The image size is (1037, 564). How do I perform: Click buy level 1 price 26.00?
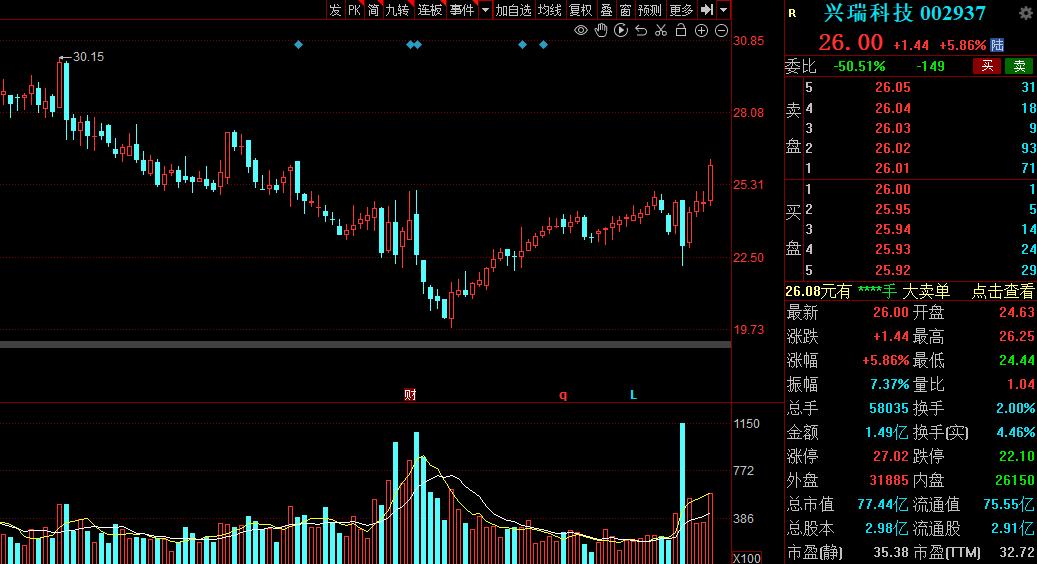coord(893,189)
